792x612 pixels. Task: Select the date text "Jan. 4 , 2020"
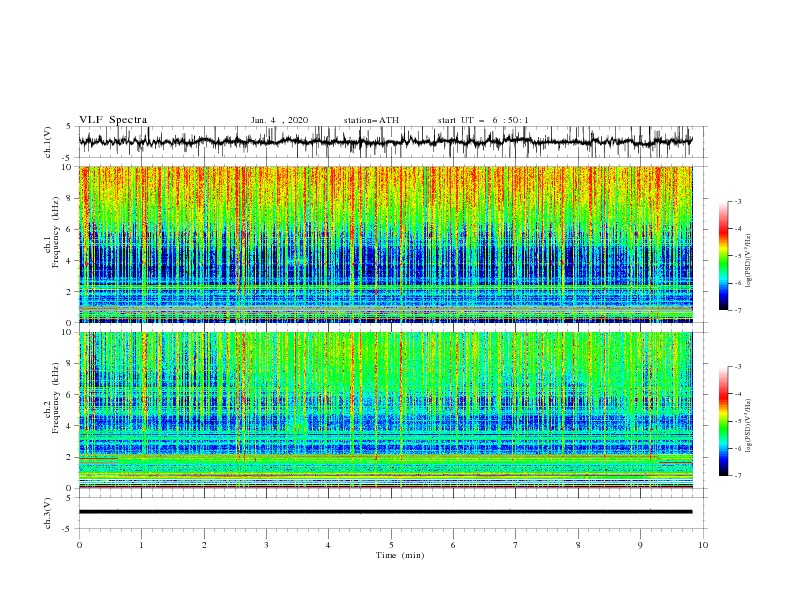279,120
